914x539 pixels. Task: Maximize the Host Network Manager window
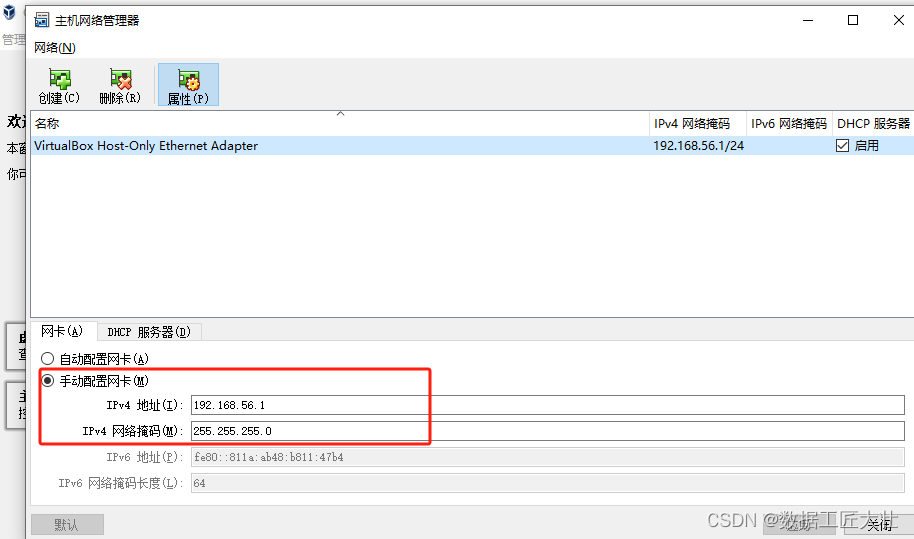(853, 20)
